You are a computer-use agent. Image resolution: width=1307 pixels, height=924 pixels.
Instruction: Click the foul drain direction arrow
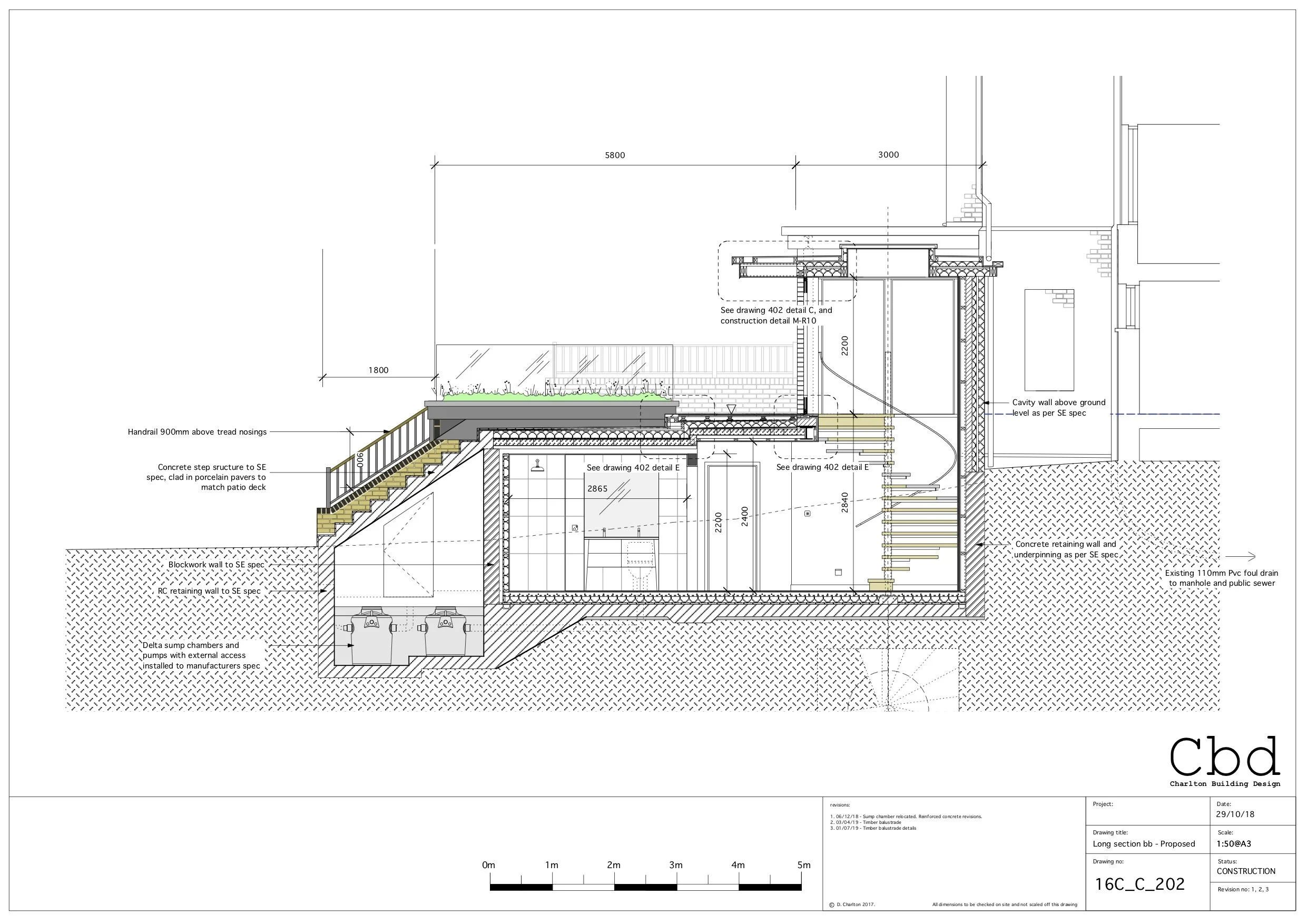click(1241, 557)
